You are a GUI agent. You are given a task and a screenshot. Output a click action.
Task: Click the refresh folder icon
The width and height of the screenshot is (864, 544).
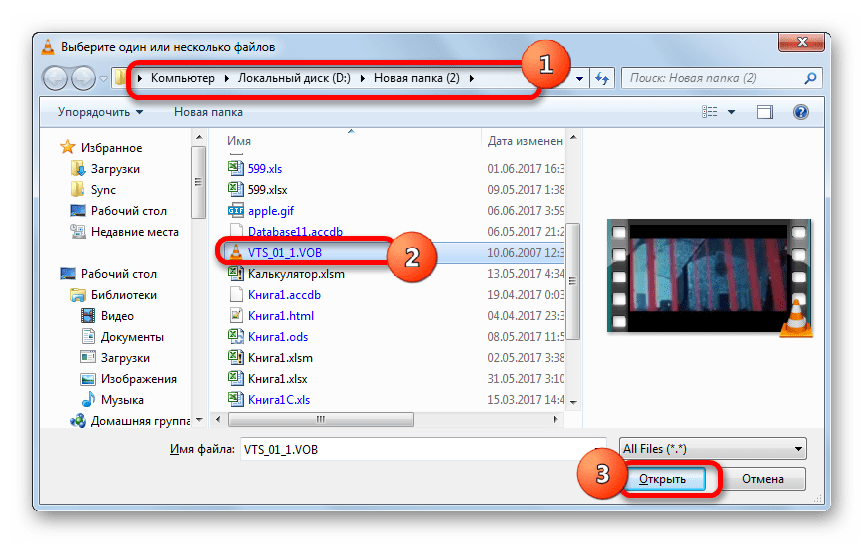point(601,78)
